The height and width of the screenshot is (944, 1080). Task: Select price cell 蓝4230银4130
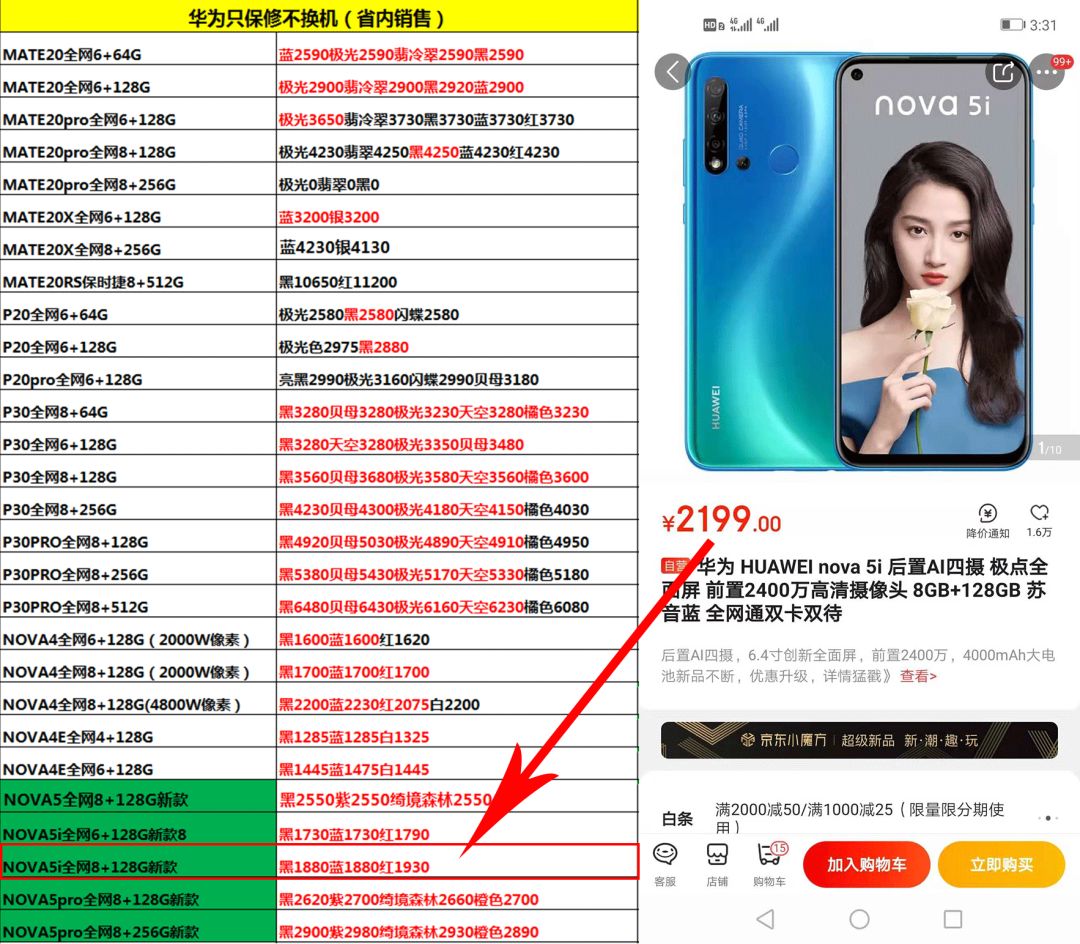[x=457, y=244]
